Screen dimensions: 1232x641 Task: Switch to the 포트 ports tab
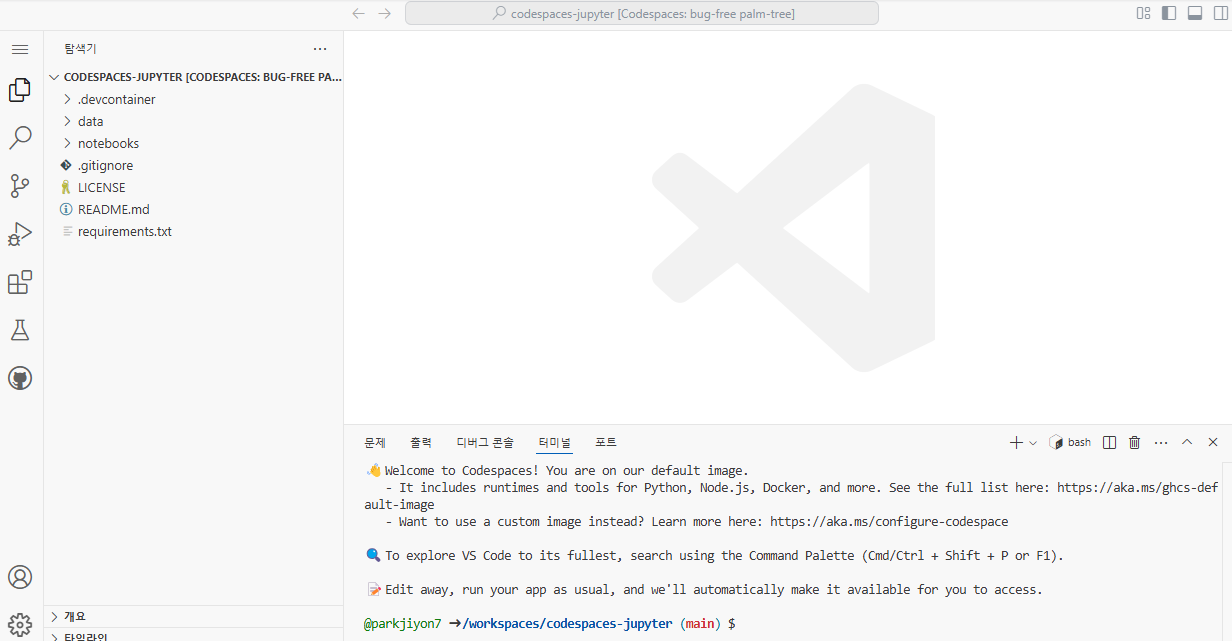(x=606, y=442)
